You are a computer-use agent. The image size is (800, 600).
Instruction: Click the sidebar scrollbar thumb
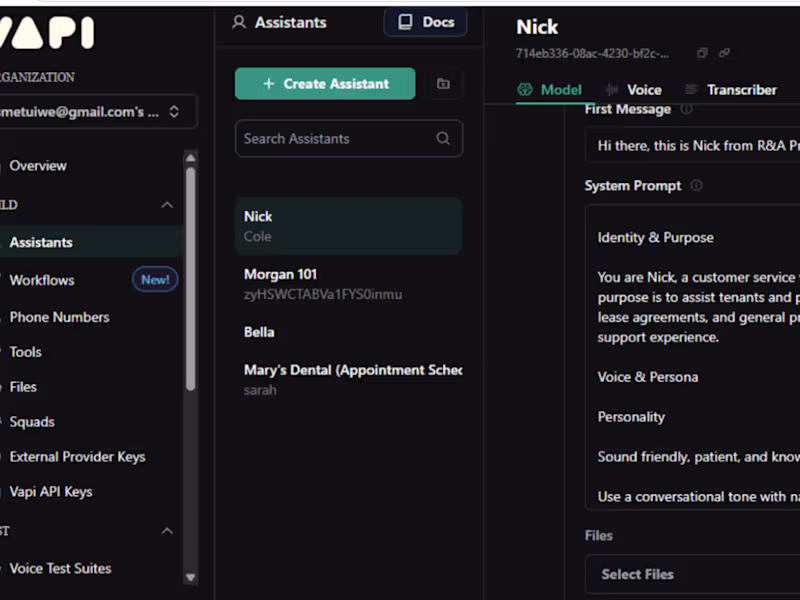coord(190,279)
